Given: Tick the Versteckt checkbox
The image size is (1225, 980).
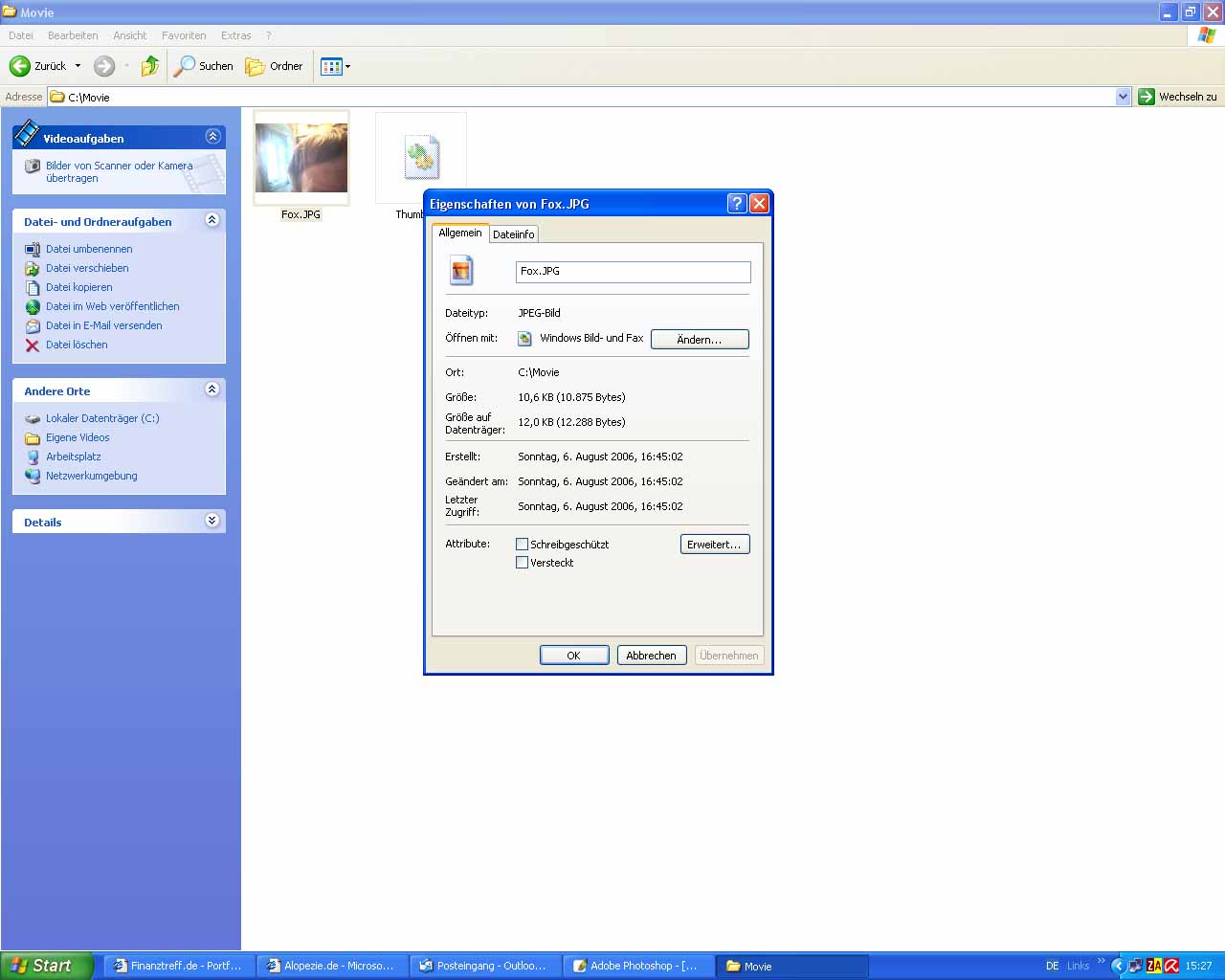Looking at the screenshot, I should point(523,563).
